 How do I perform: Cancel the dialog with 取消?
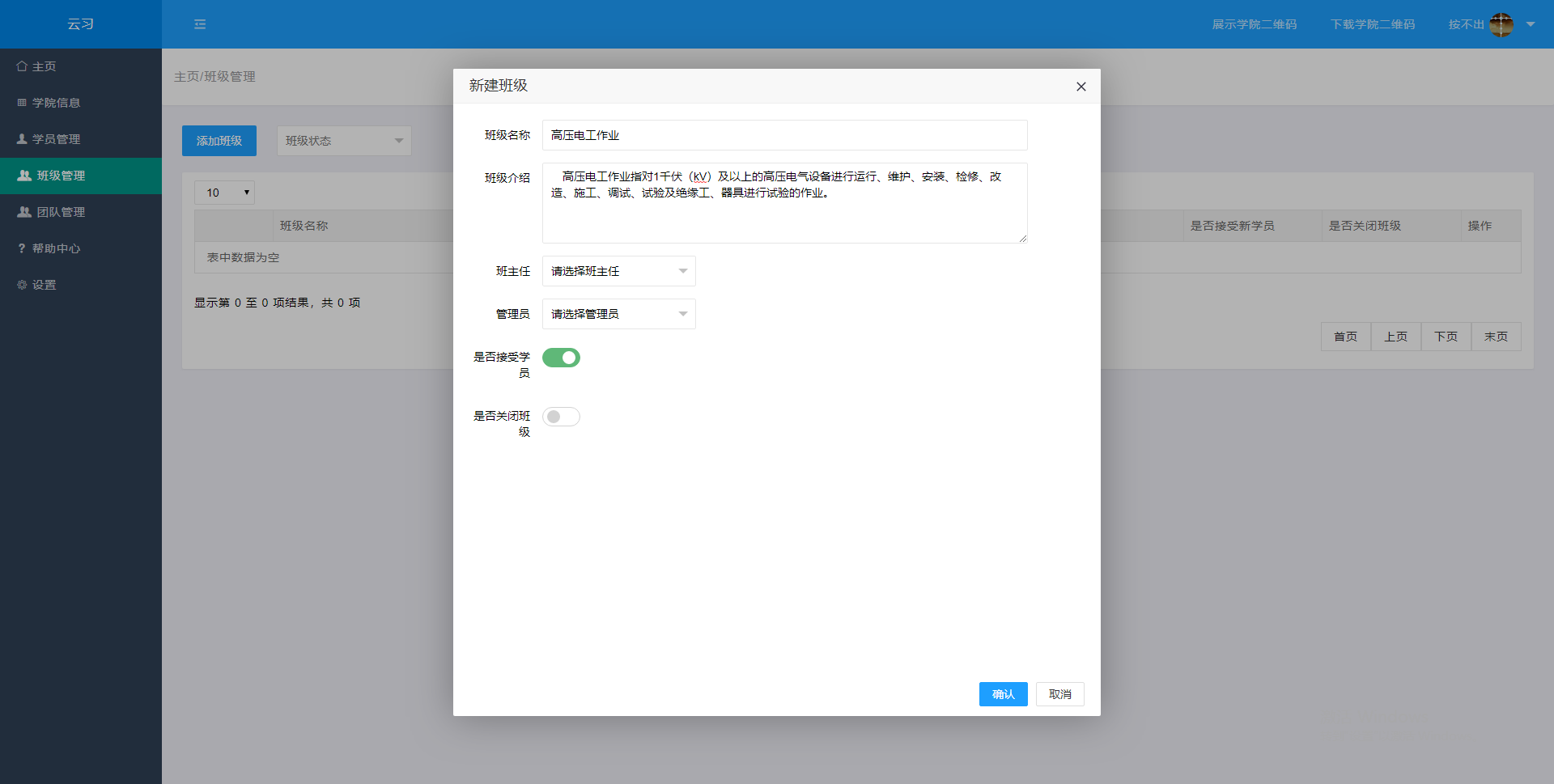tap(1059, 693)
